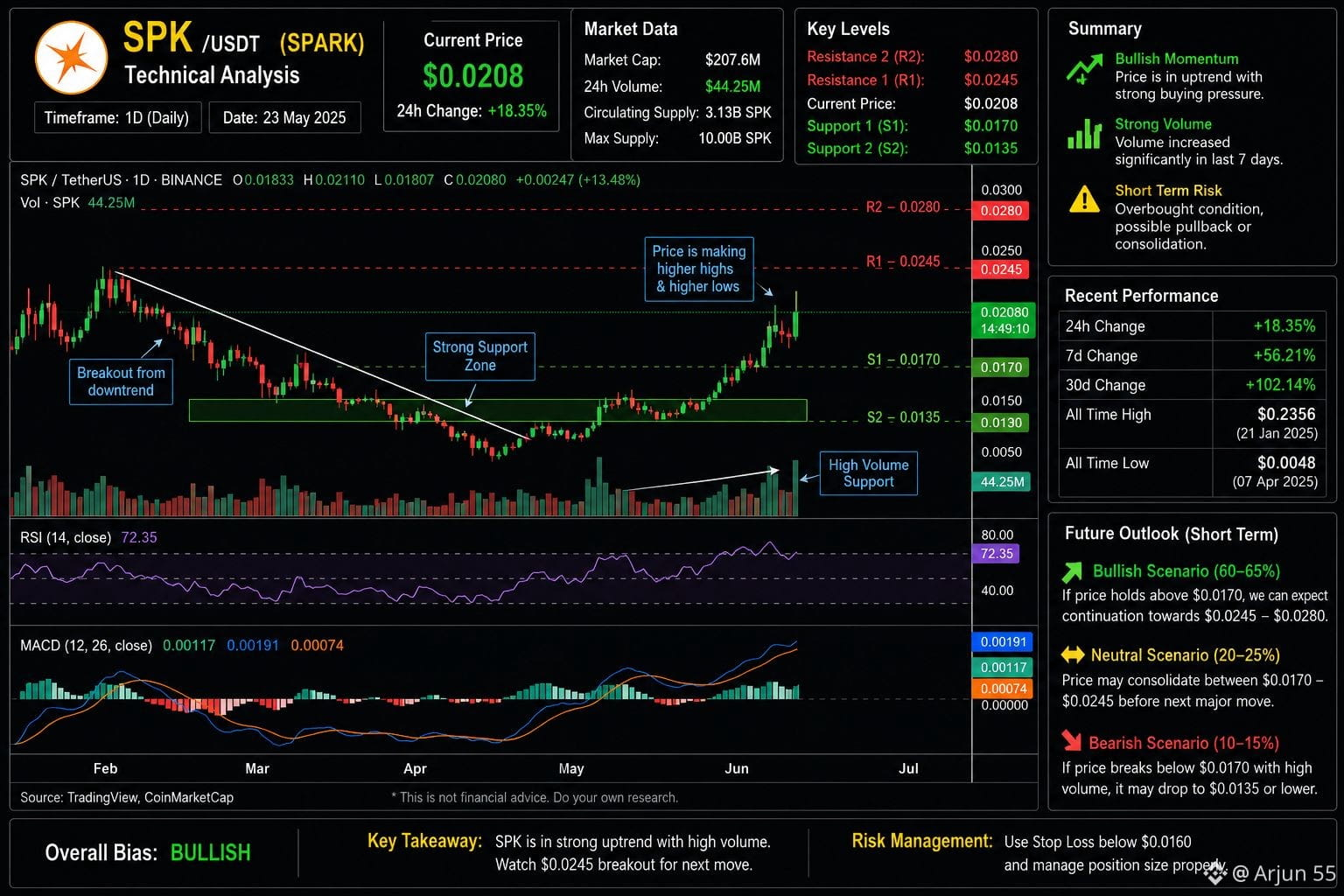
Task: Click the "Recent Performance" heading
Action: [x=1141, y=296]
